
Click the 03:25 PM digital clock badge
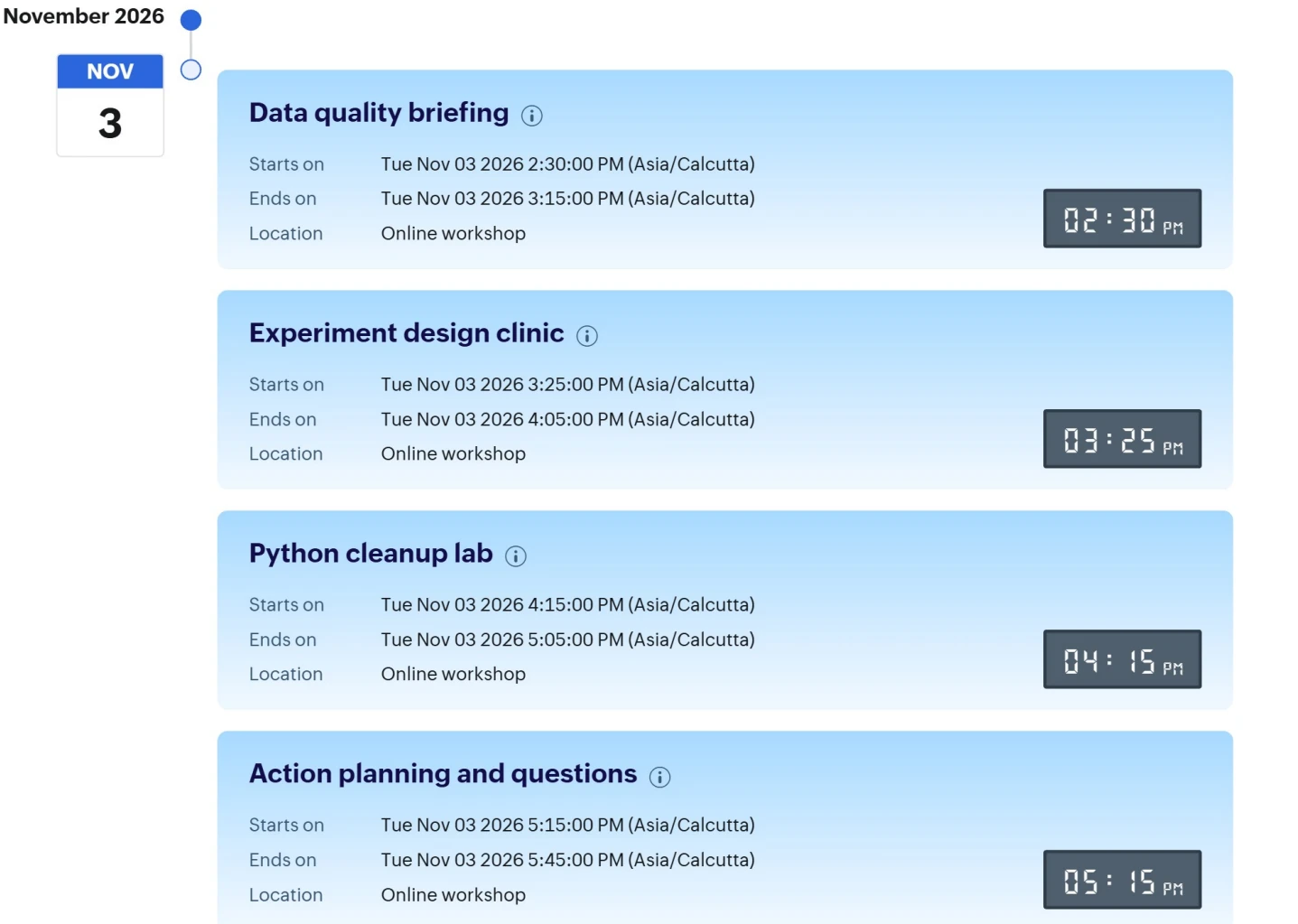pyautogui.click(x=1123, y=439)
